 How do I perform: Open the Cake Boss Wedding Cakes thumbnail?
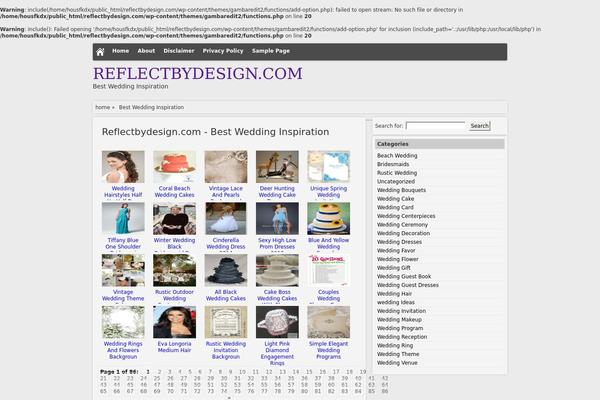click(x=277, y=270)
